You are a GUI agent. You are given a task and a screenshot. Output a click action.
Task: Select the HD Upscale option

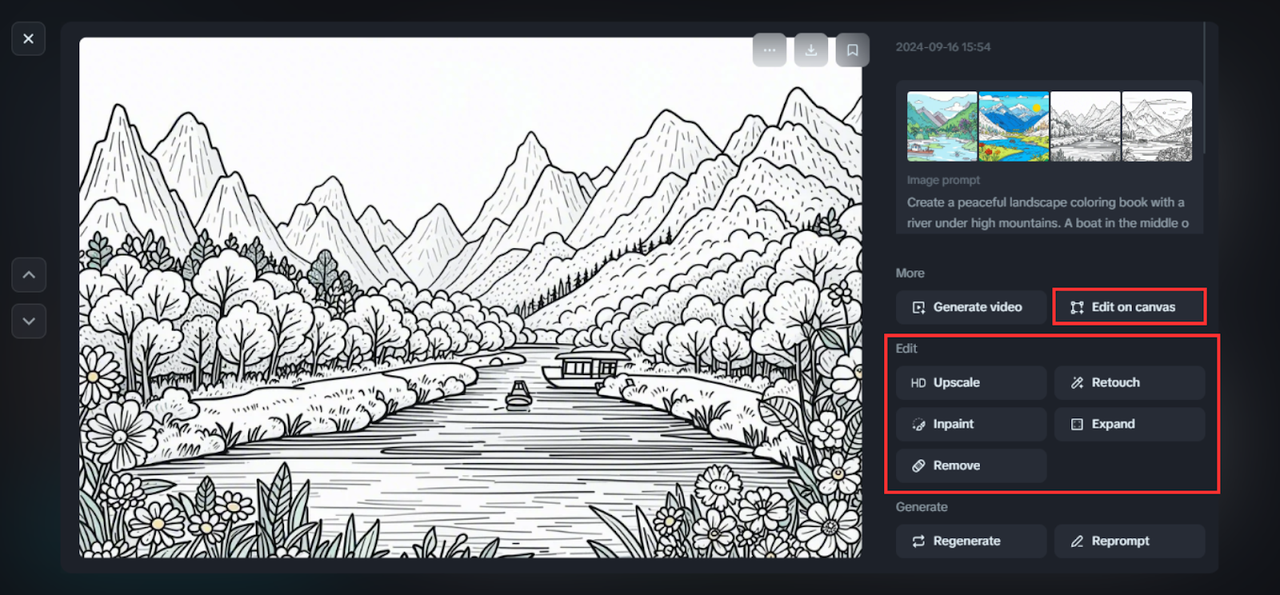point(971,383)
